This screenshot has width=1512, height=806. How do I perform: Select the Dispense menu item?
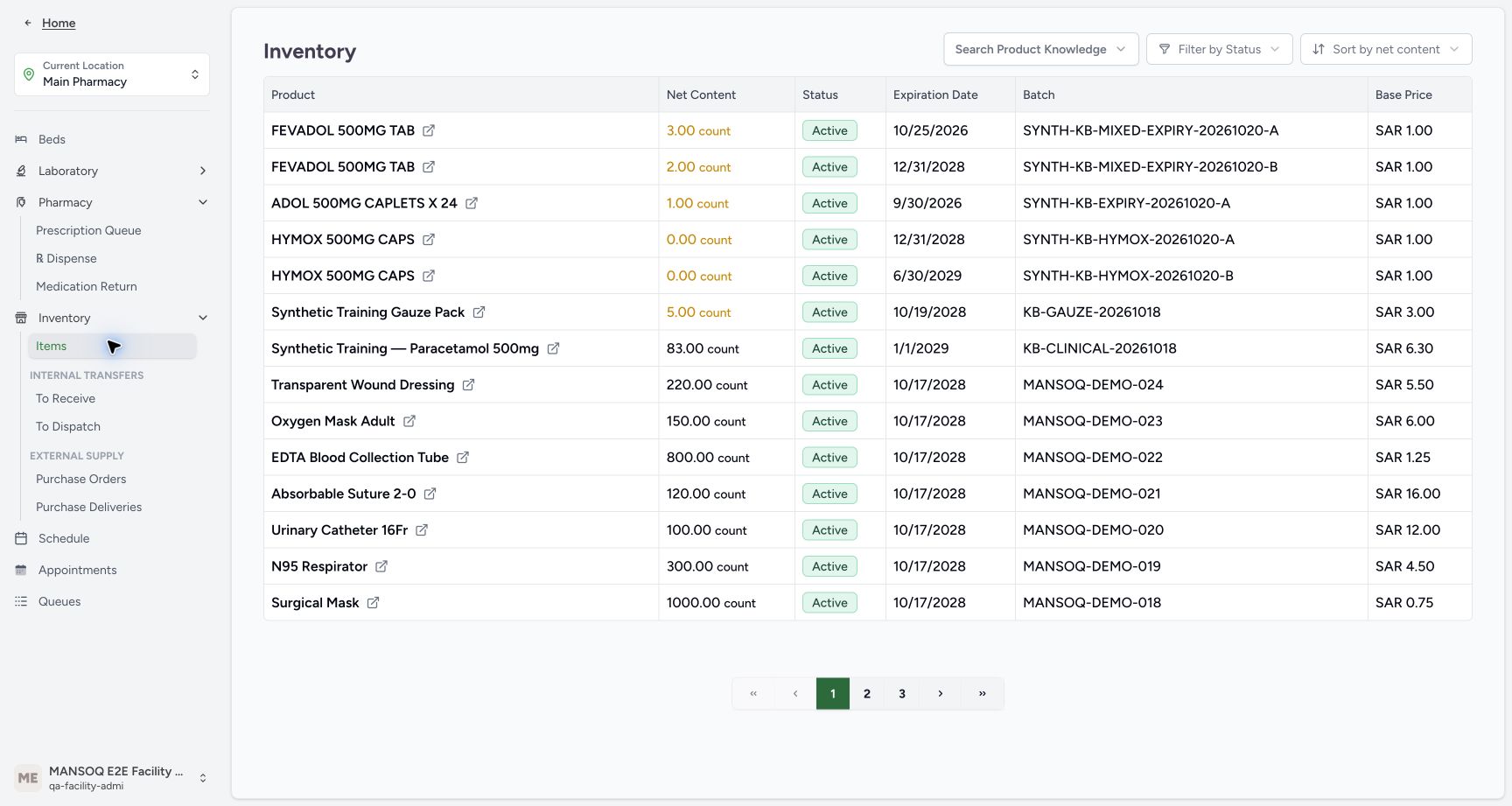pos(66,258)
